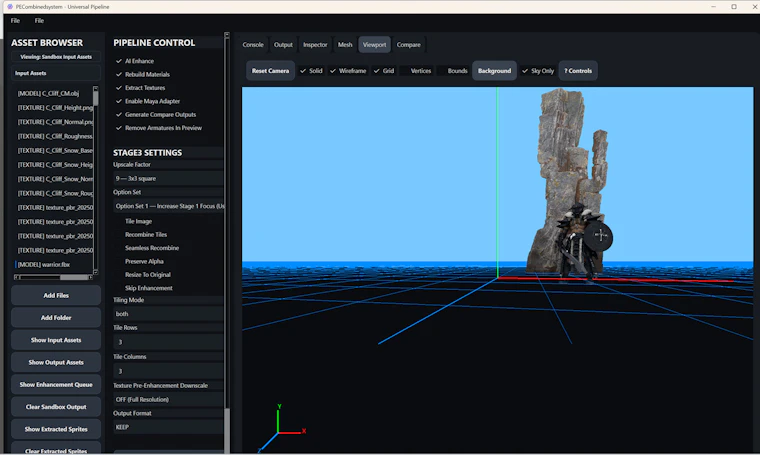Enable the Vertices checkbox
760x455 pixels.
pyautogui.click(x=416, y=71)
